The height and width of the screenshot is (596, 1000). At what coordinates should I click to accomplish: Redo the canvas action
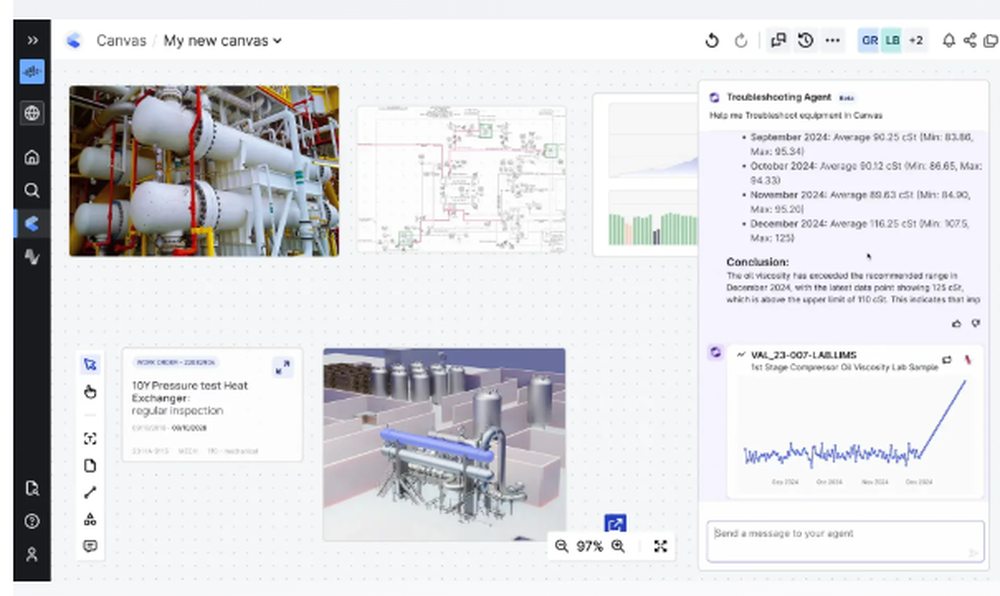[x=740, y=41]
